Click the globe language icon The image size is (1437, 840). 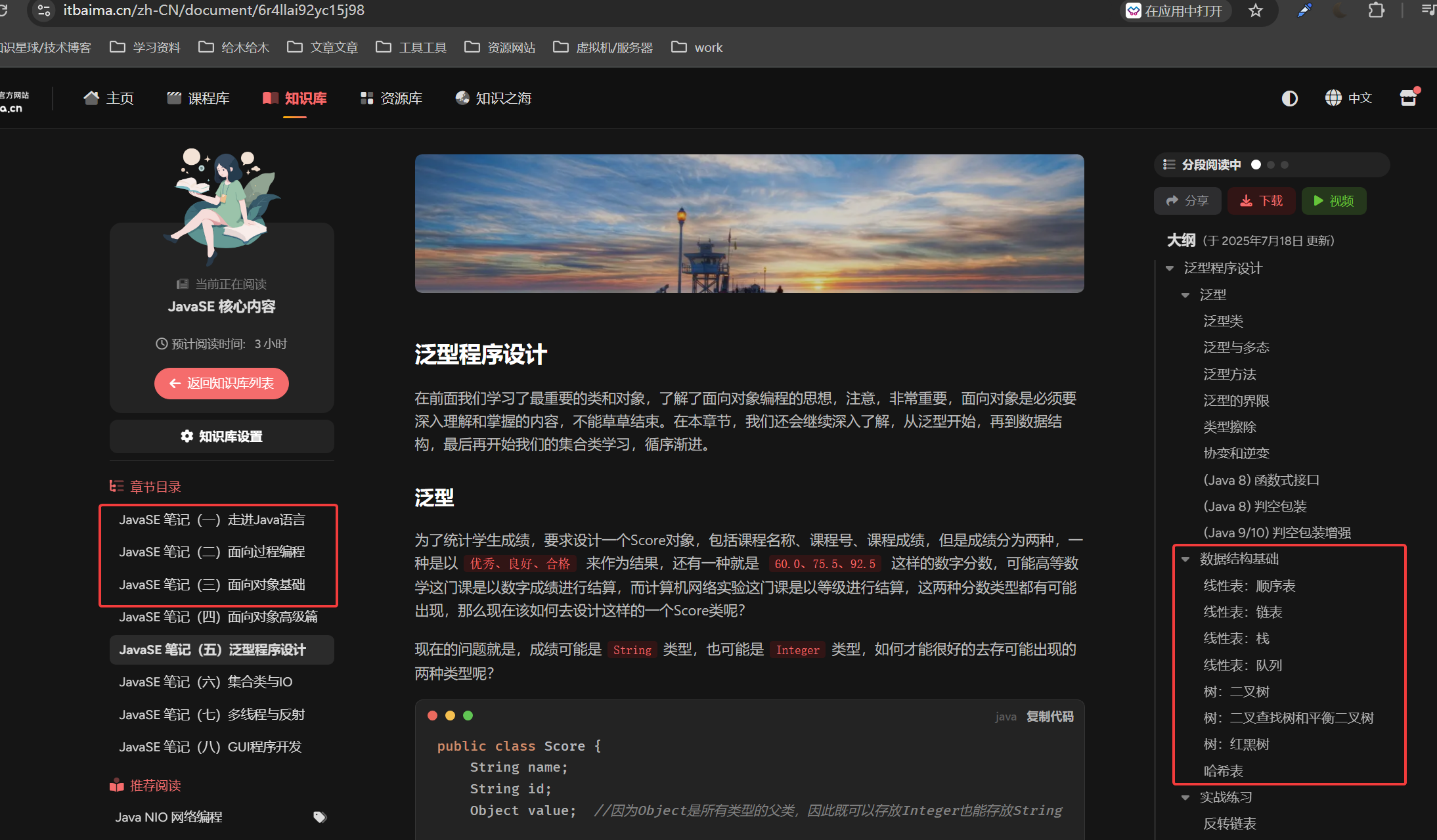coord(1333,99)
